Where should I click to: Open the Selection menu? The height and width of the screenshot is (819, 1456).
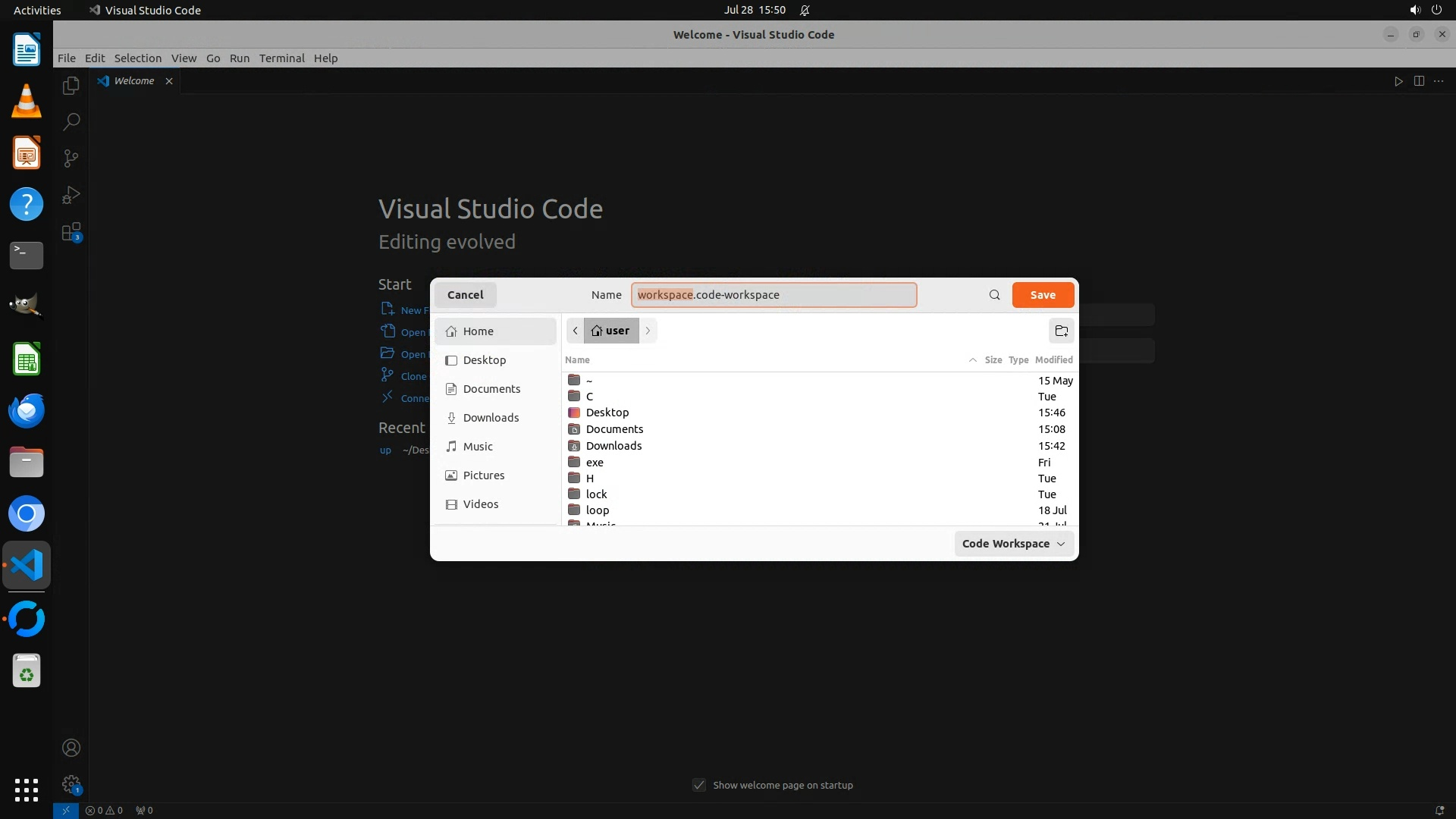[x=137, y=58]
